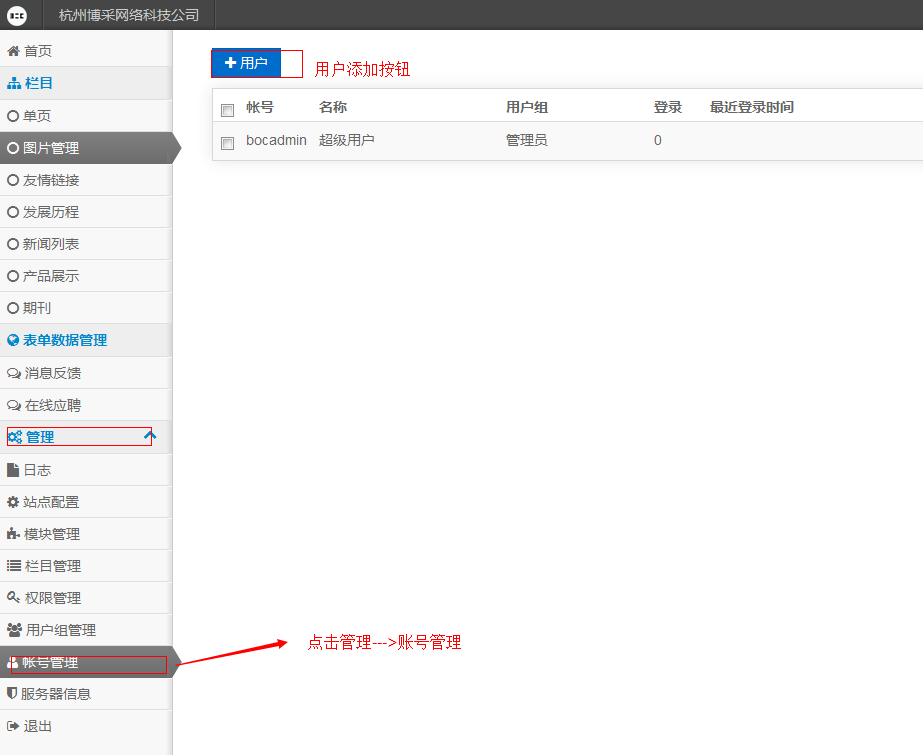The width and height of the screenshot is (923, 755).
Task: Click the shield icon beside 服务器信息
Action: pos(13,693)
